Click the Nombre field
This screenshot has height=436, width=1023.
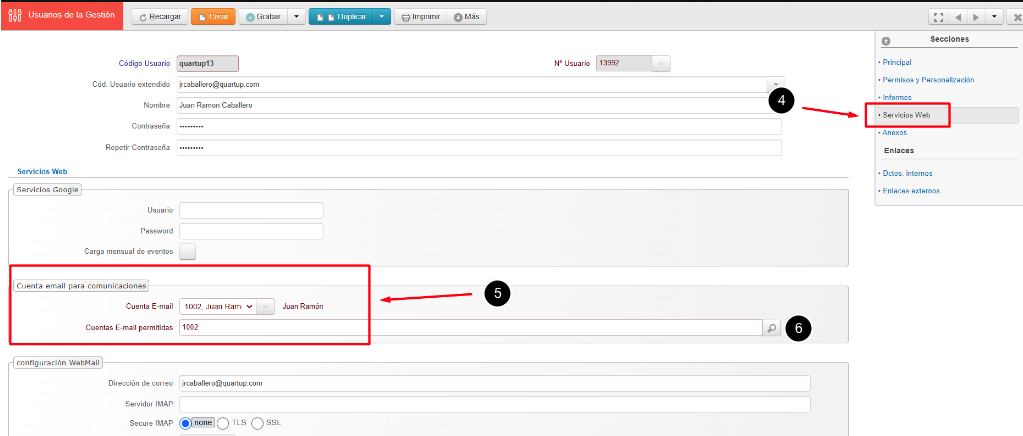[x=479, y=105]
